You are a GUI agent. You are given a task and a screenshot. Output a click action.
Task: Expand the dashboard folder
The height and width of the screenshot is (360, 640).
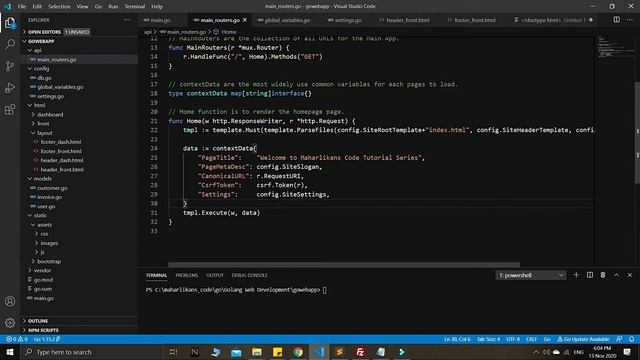(x=50, y=115)
